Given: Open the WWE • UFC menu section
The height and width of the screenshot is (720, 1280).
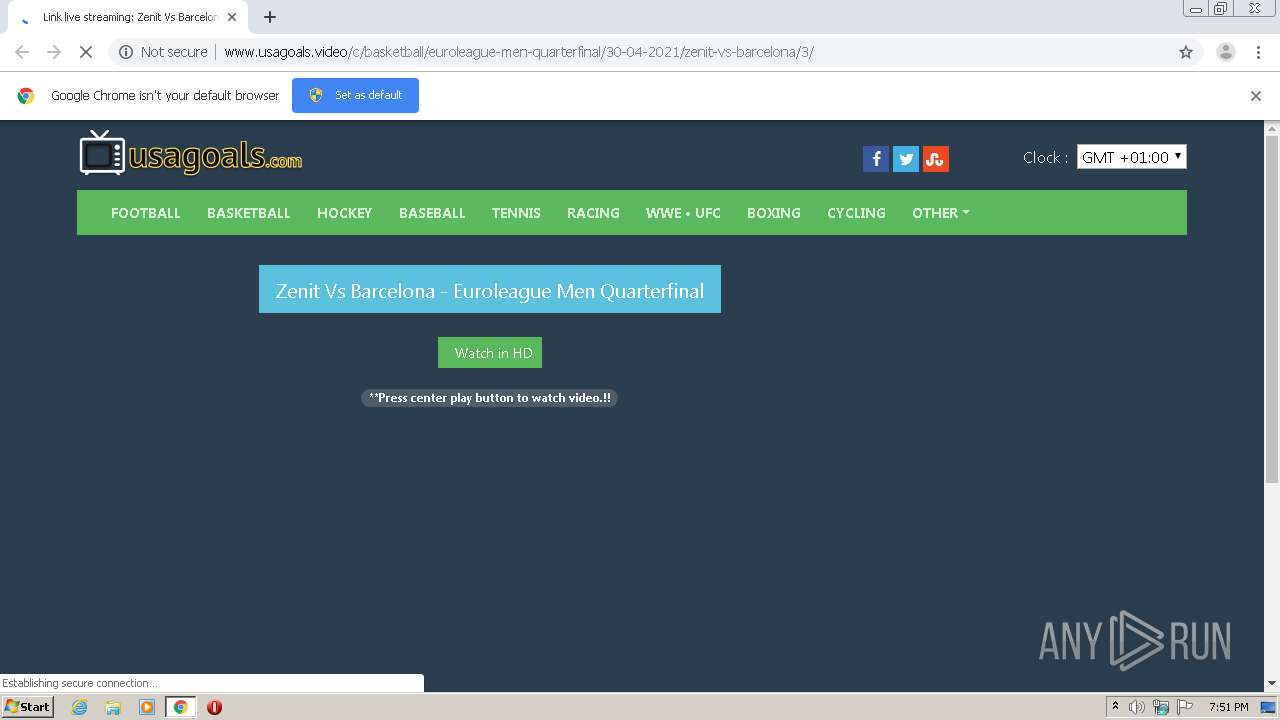Looking at the screenshot, I should click(683, 213).
